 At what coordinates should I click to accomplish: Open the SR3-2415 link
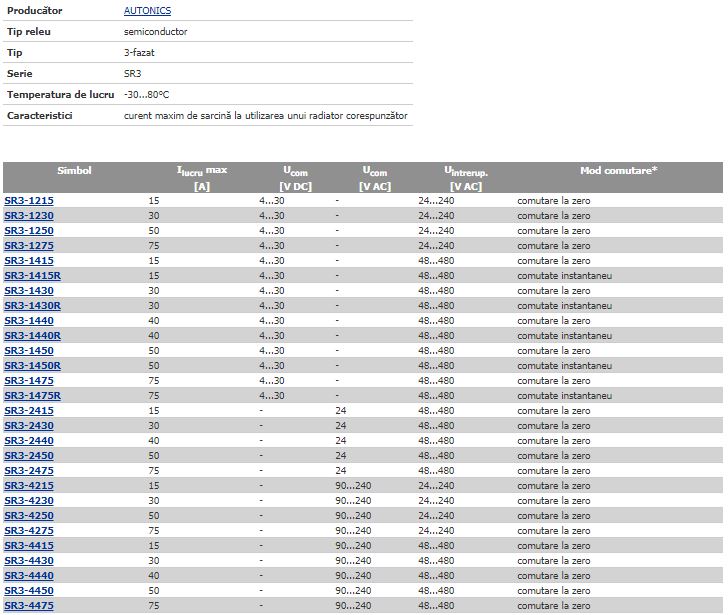tap(29, 411)
